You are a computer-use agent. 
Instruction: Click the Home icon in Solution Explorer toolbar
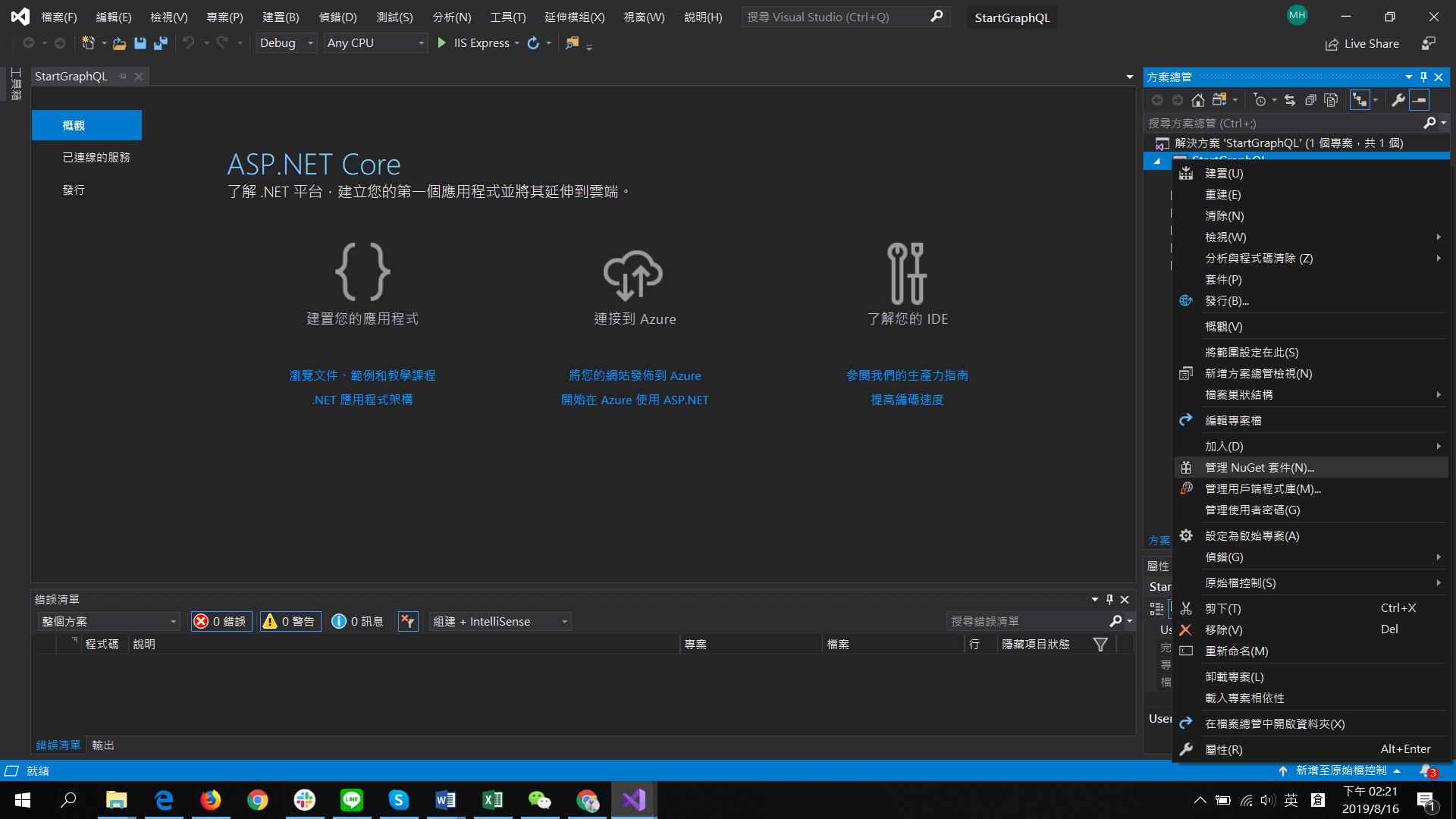coord(1197,100)
